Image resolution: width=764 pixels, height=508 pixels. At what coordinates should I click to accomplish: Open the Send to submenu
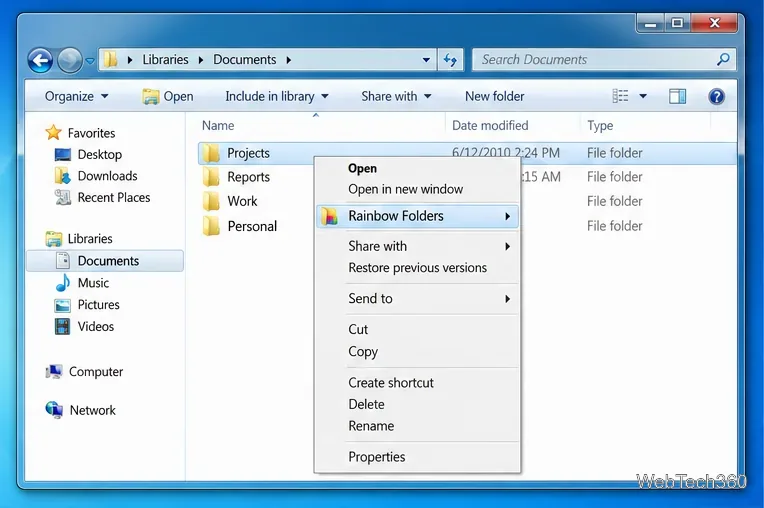[417, 298]
